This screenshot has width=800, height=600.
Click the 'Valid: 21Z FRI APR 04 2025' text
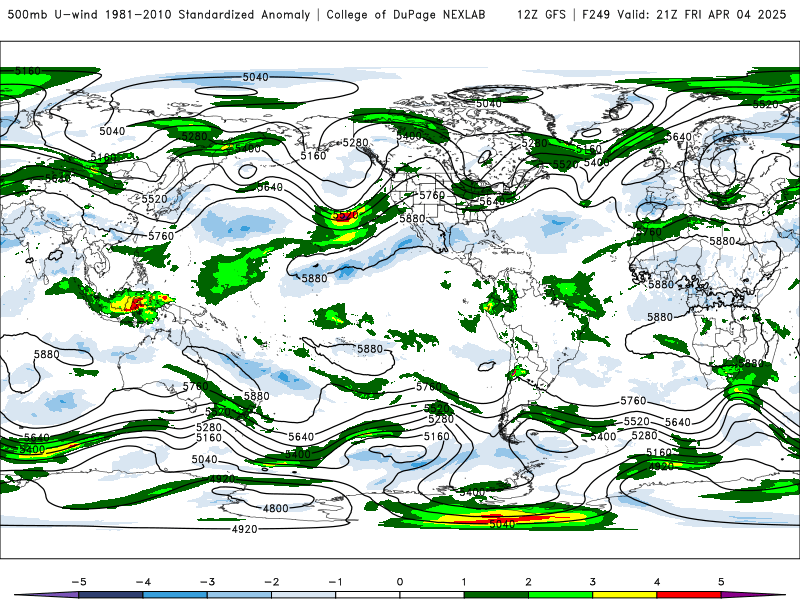coord(702,14)
